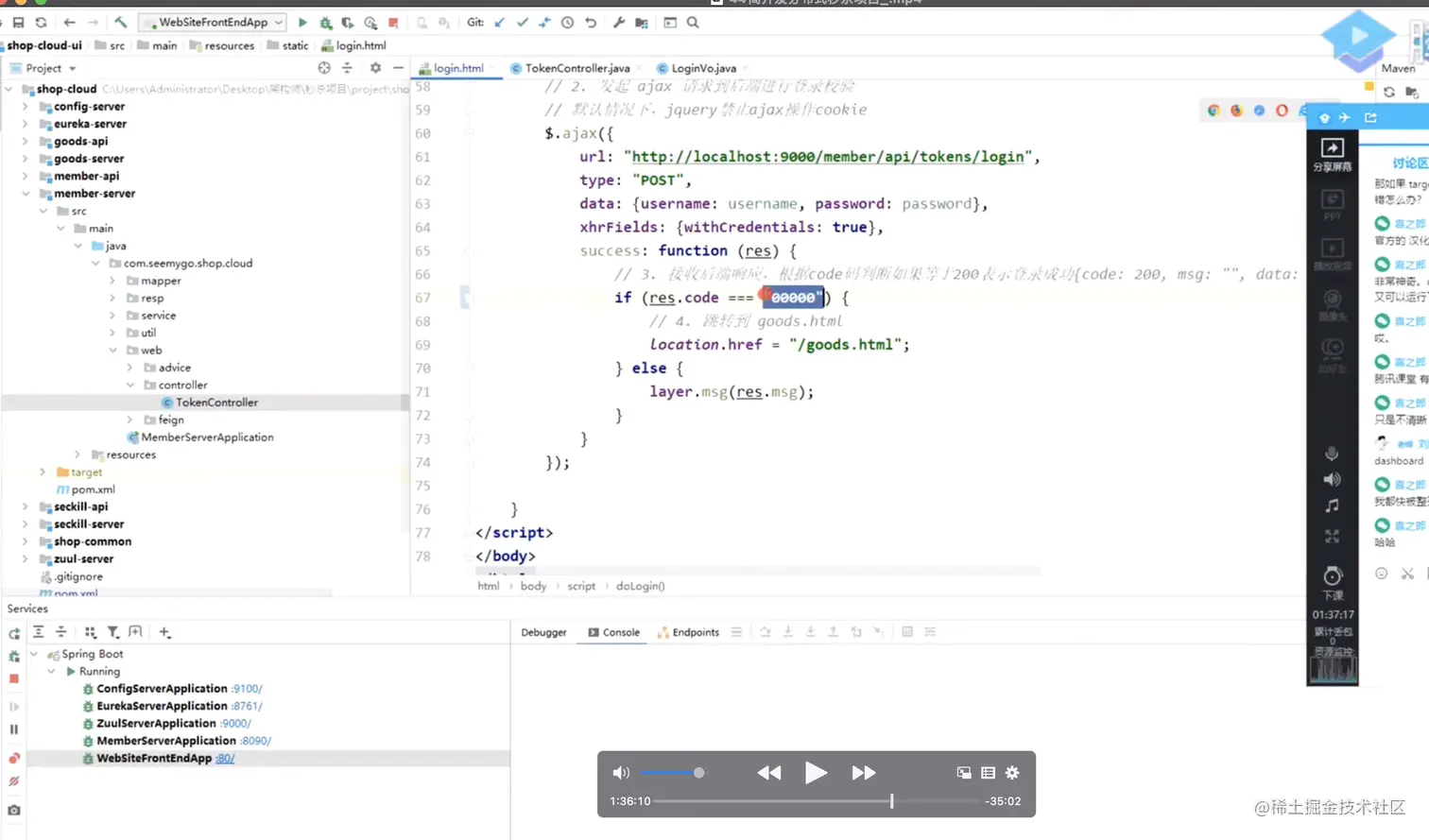Click the locate-file target icon in the Project panel
This screenshot has height=840, width=1429.
point(324,68)
